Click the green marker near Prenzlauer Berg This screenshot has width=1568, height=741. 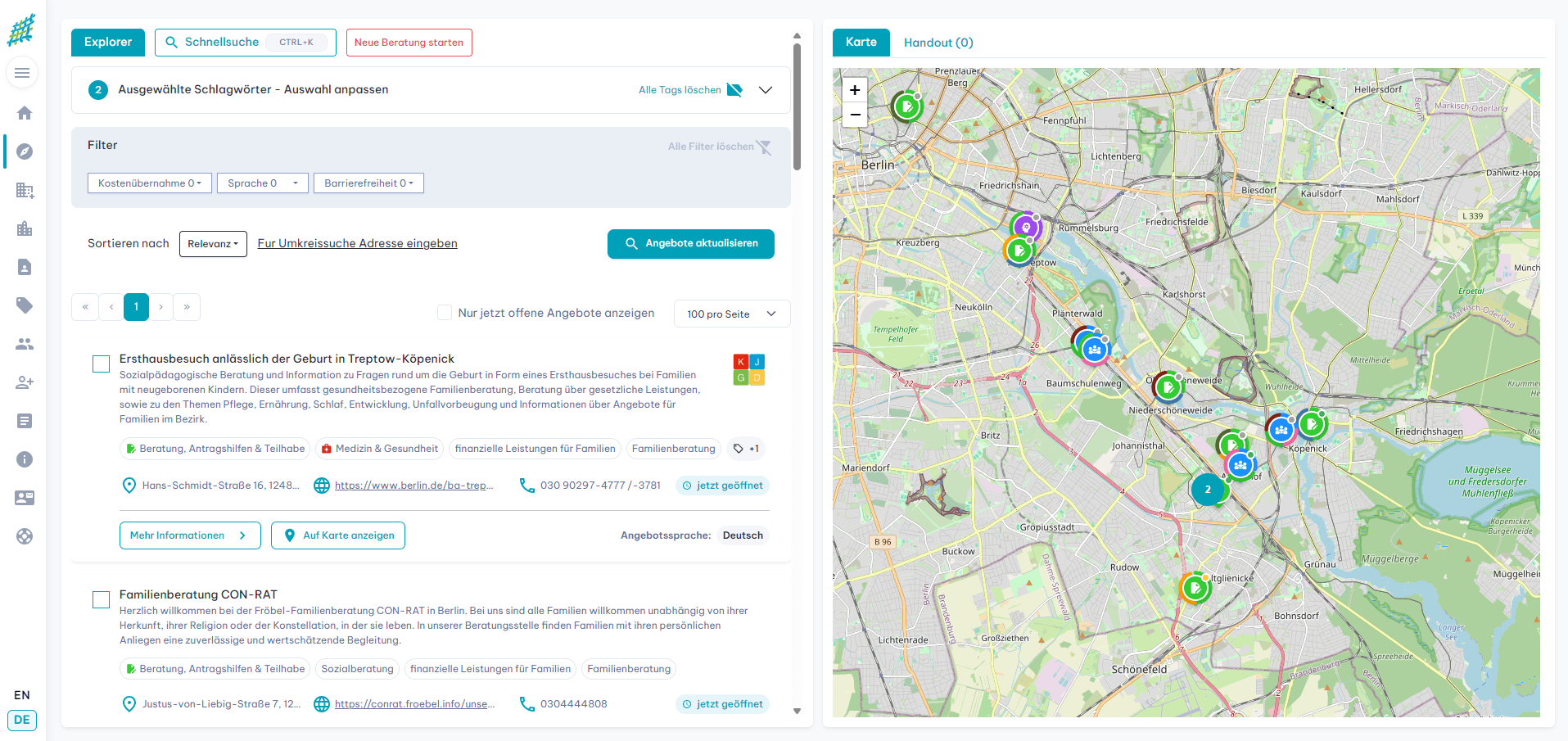pyautogui.click(x=906, y=106)
